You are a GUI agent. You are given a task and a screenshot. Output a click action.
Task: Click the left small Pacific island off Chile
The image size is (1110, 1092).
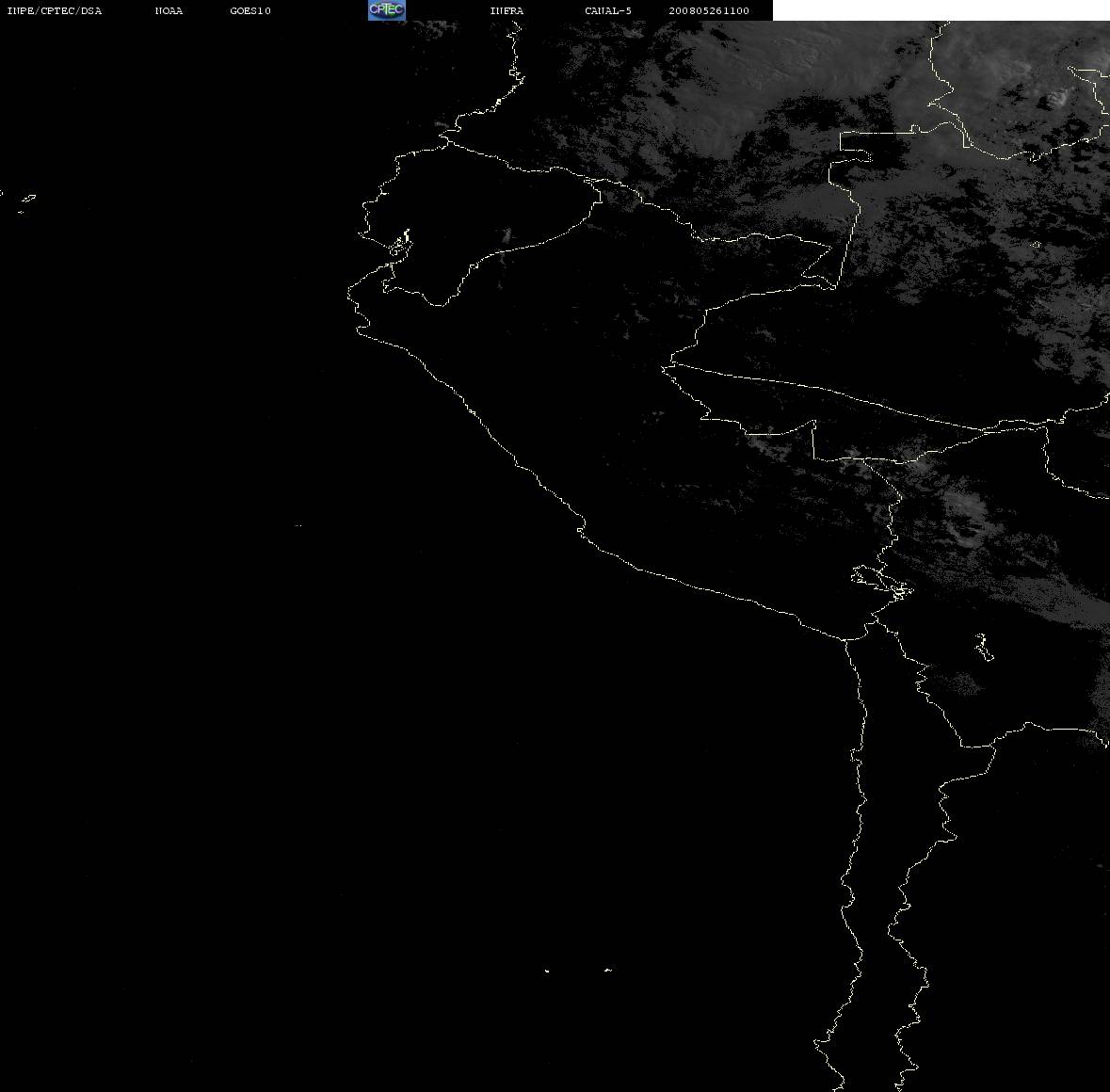546,971
